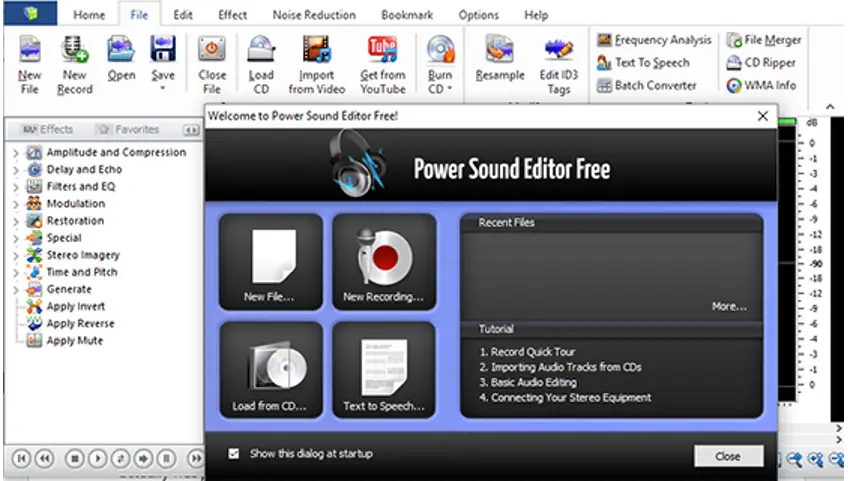This screenshot has width=848, height=481.
Task: Click the More... link in Recent Files
Action: point(729,306)
